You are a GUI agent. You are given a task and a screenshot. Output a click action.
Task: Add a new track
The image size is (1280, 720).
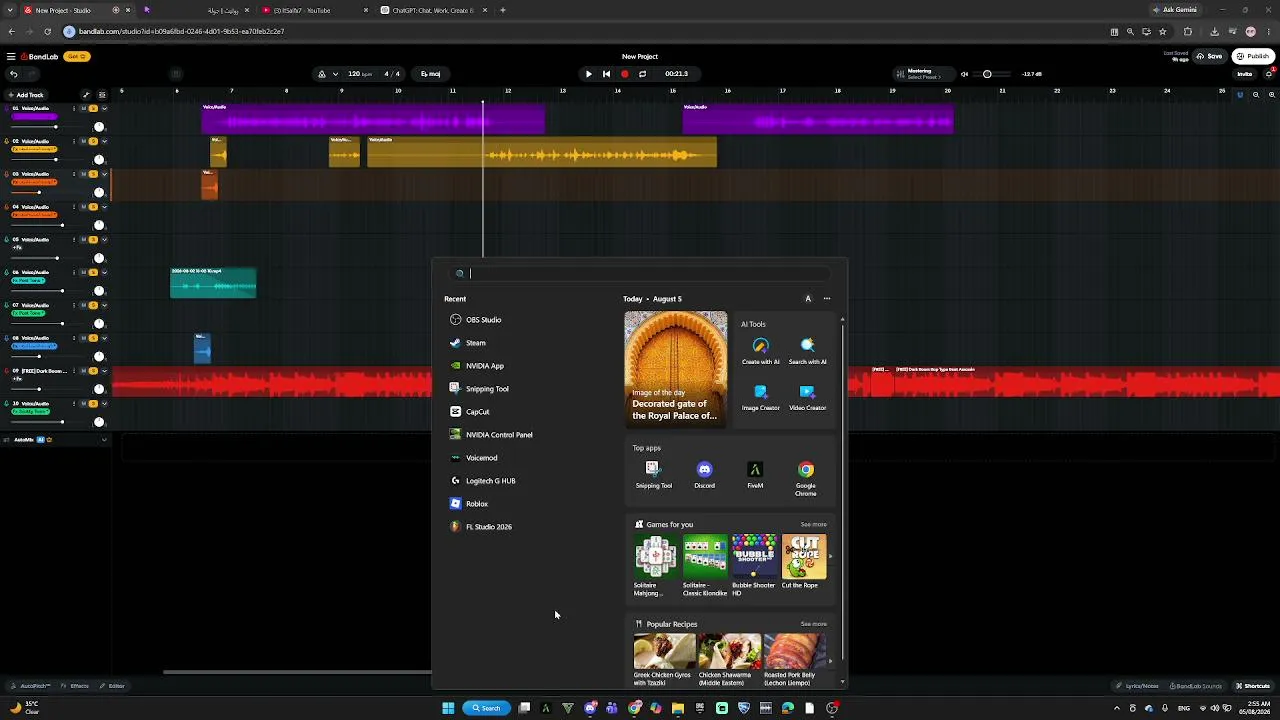click(x=25, y=95)
